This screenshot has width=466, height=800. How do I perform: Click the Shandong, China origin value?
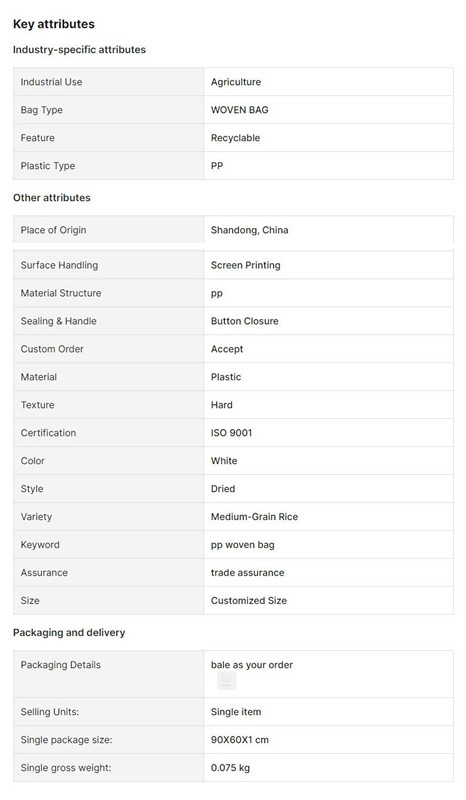(x=250, y=230)
